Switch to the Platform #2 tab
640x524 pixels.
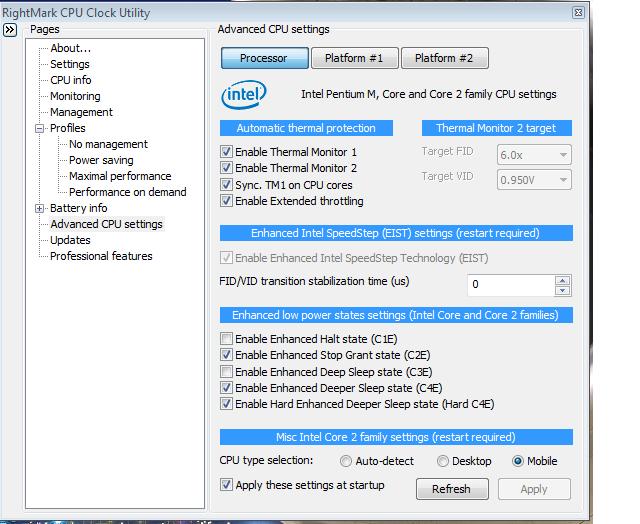click(x=444, y=58)
